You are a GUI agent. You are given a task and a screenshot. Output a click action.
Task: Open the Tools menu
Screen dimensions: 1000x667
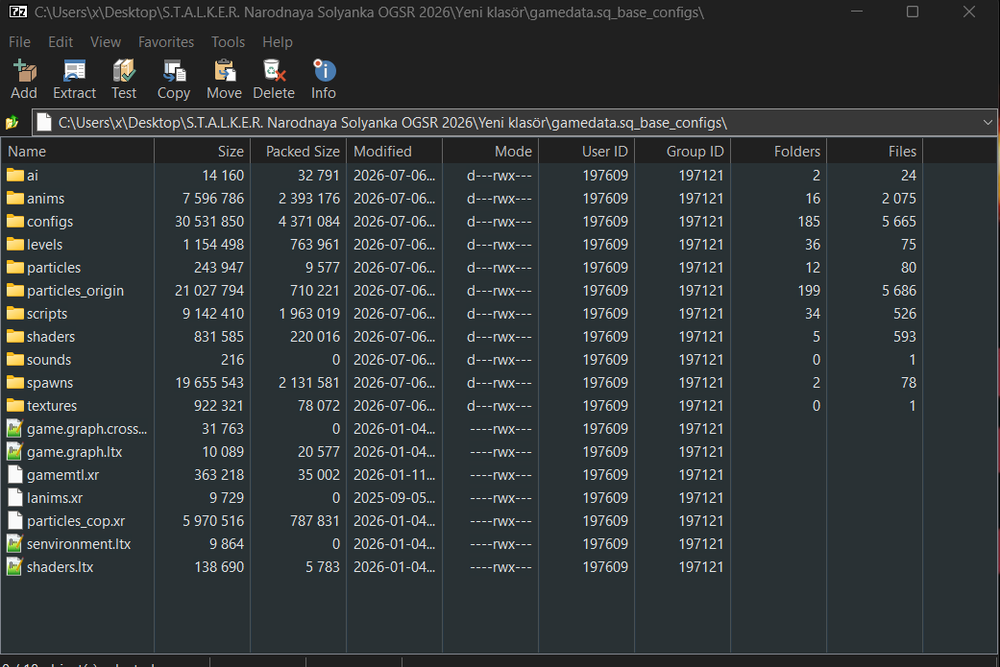228,42
